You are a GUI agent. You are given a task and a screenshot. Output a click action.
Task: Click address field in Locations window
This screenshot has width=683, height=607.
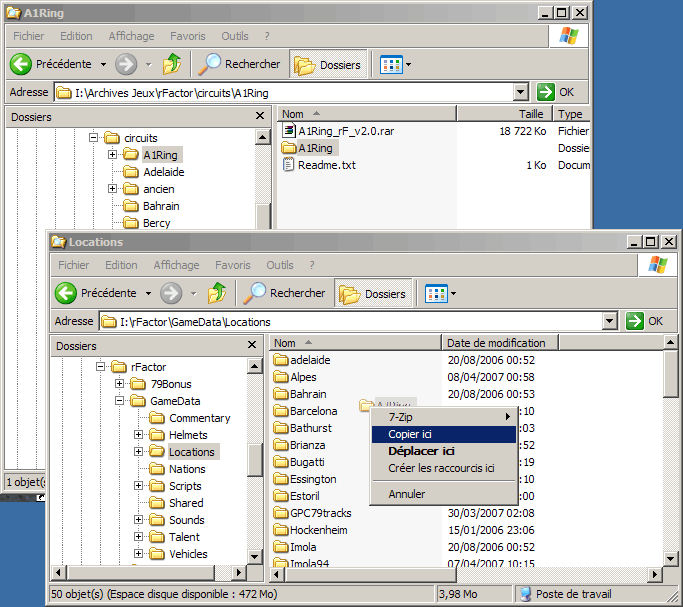(x=351, y=322)
